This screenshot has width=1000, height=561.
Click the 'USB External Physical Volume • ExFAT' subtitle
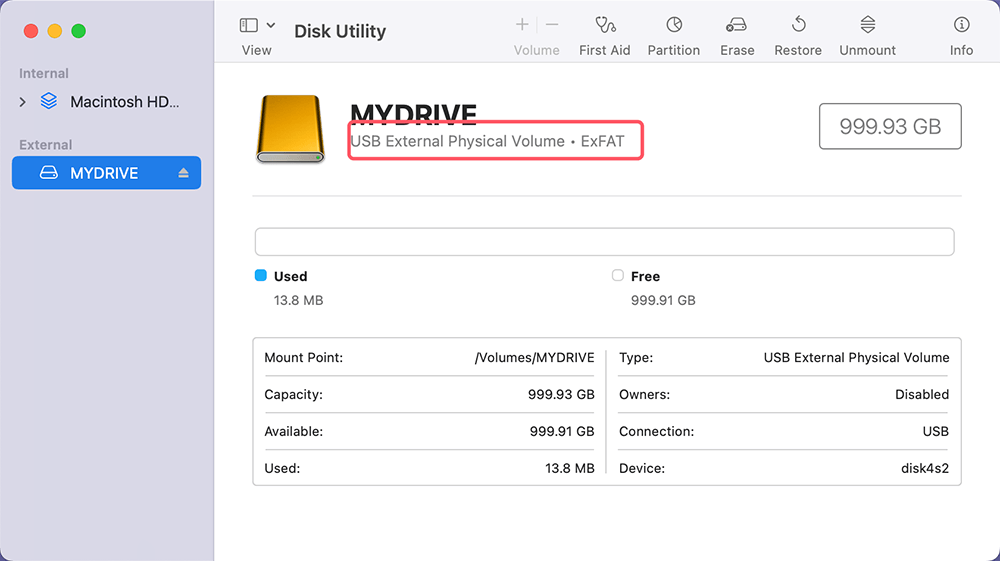487,141
